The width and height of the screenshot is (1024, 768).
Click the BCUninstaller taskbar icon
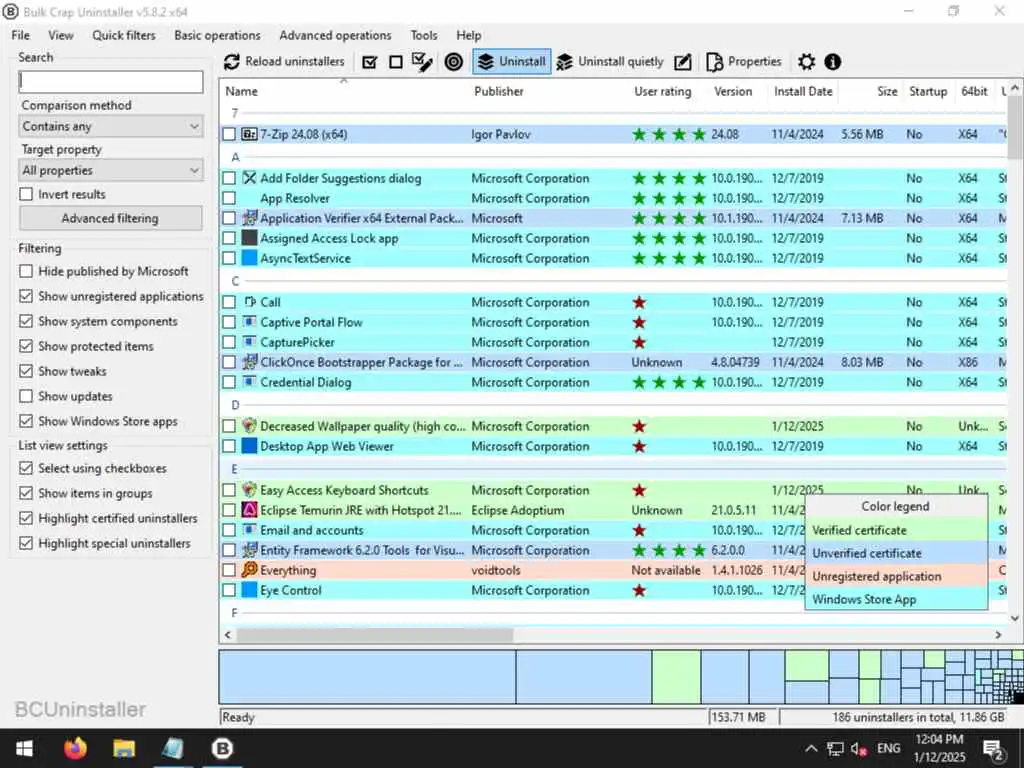222,748
